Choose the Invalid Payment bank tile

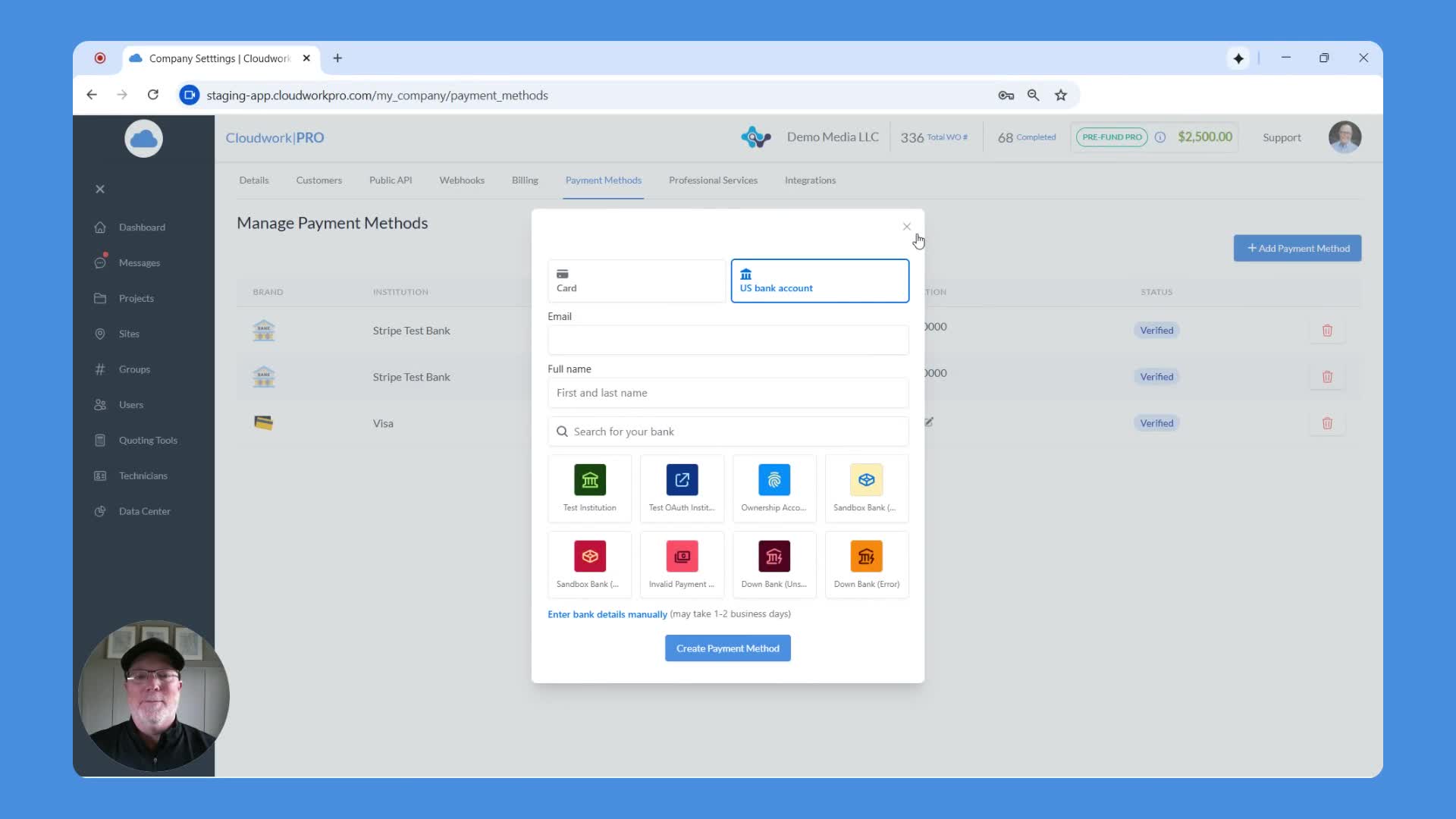(x=682, y=565)
